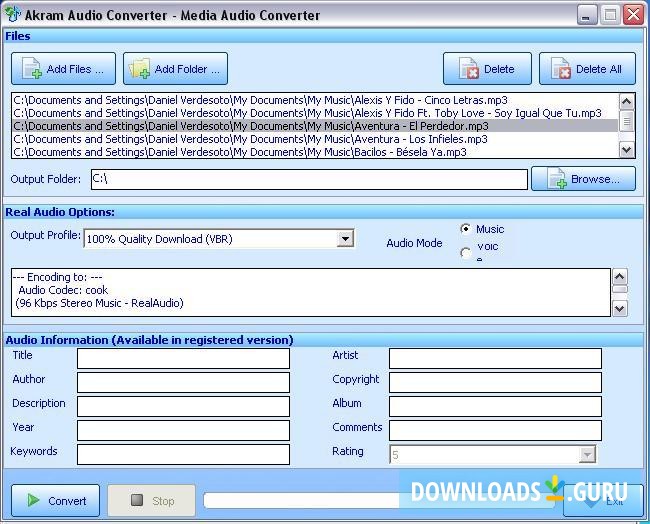
Task: Click the Delete All button
Action: click(x=587, y=69)
